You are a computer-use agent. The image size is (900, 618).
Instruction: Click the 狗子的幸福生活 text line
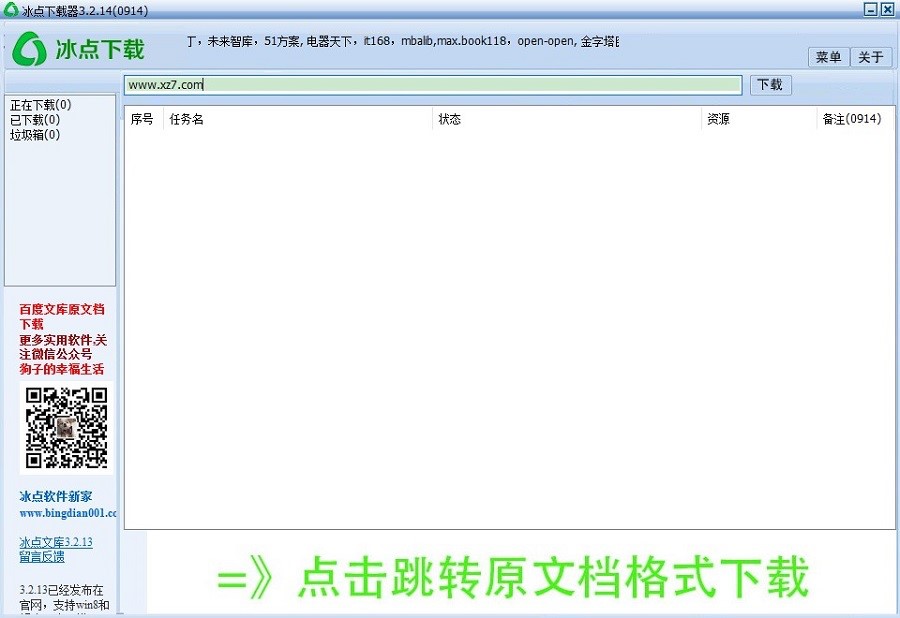point(62,369)
